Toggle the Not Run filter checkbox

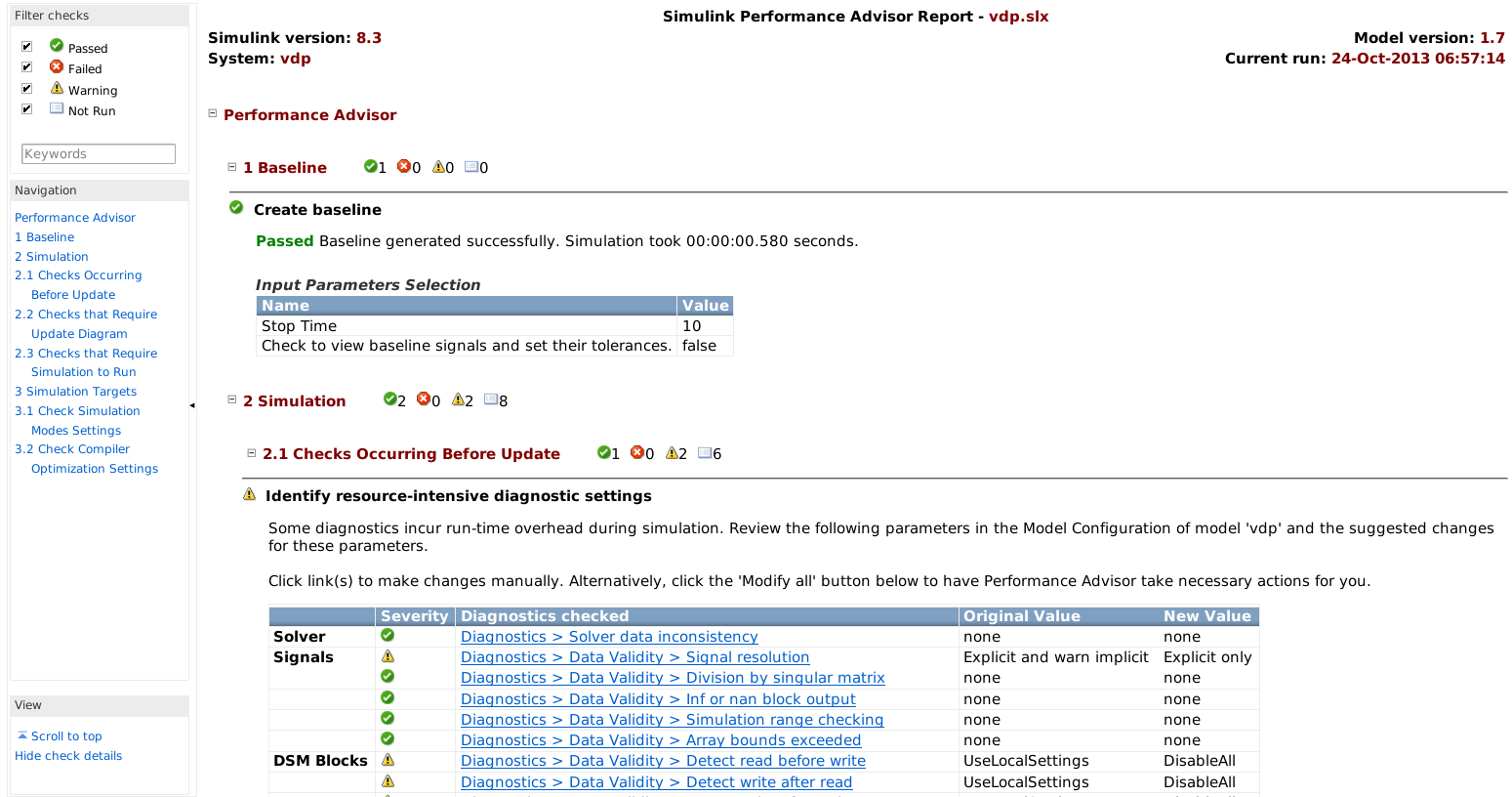[x=26, y=109]
